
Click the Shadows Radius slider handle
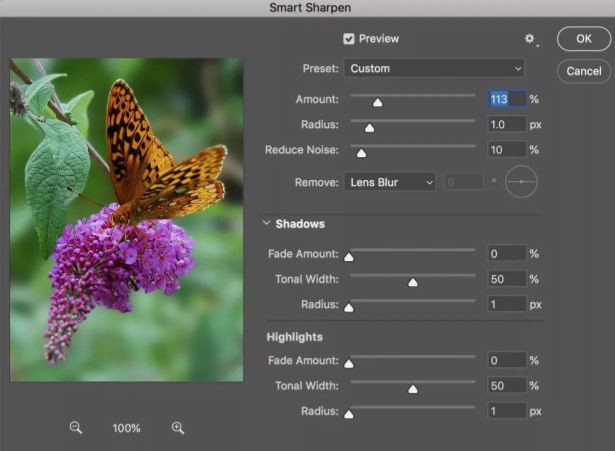coord(349,308)
